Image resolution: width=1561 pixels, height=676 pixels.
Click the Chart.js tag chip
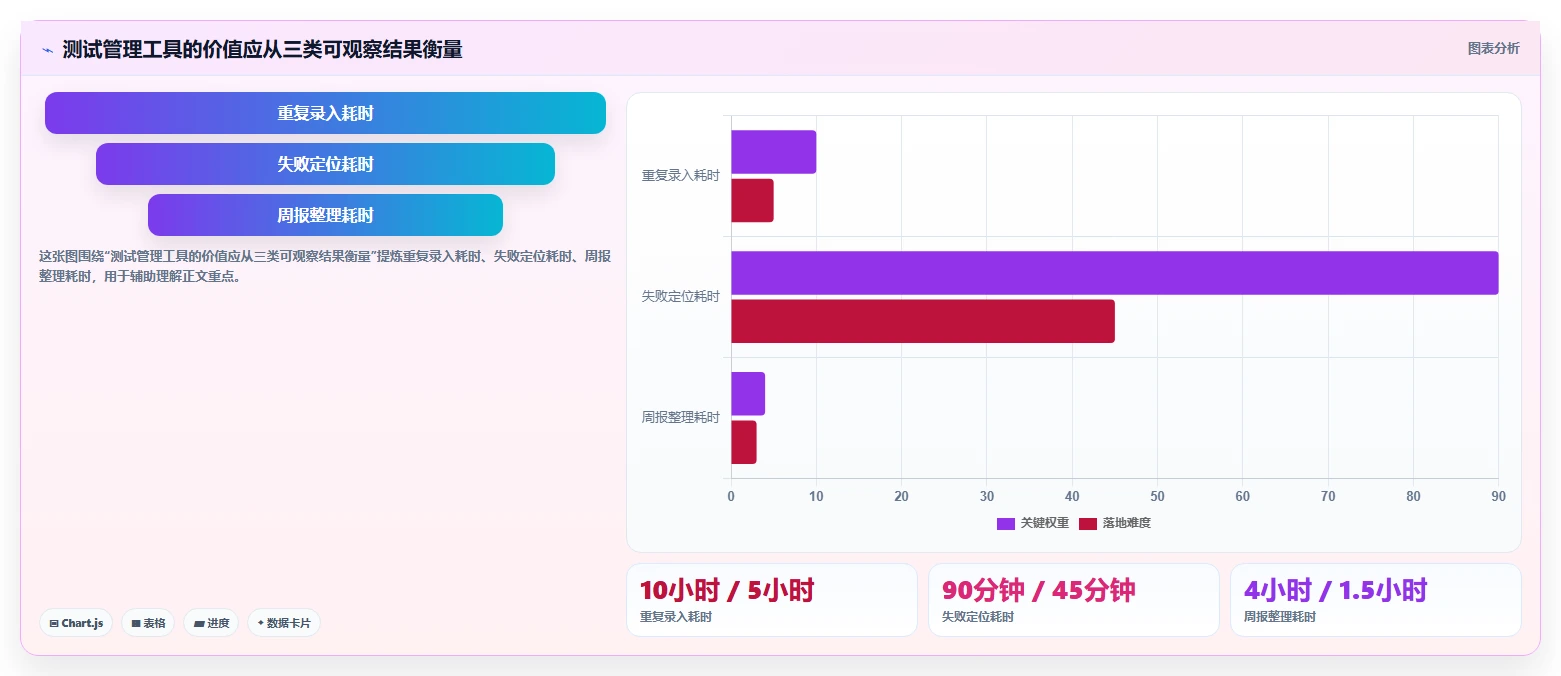click(x=76, y=623)
